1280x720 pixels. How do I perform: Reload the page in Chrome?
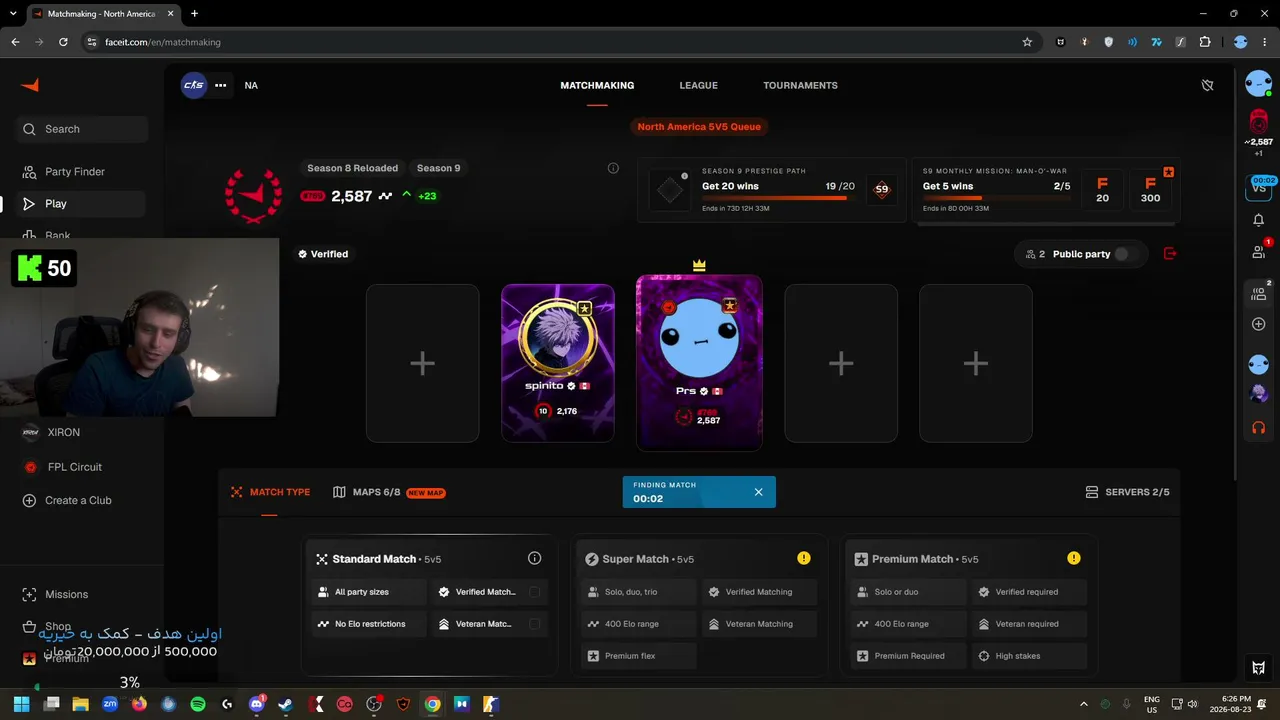(x=63, y=42)
